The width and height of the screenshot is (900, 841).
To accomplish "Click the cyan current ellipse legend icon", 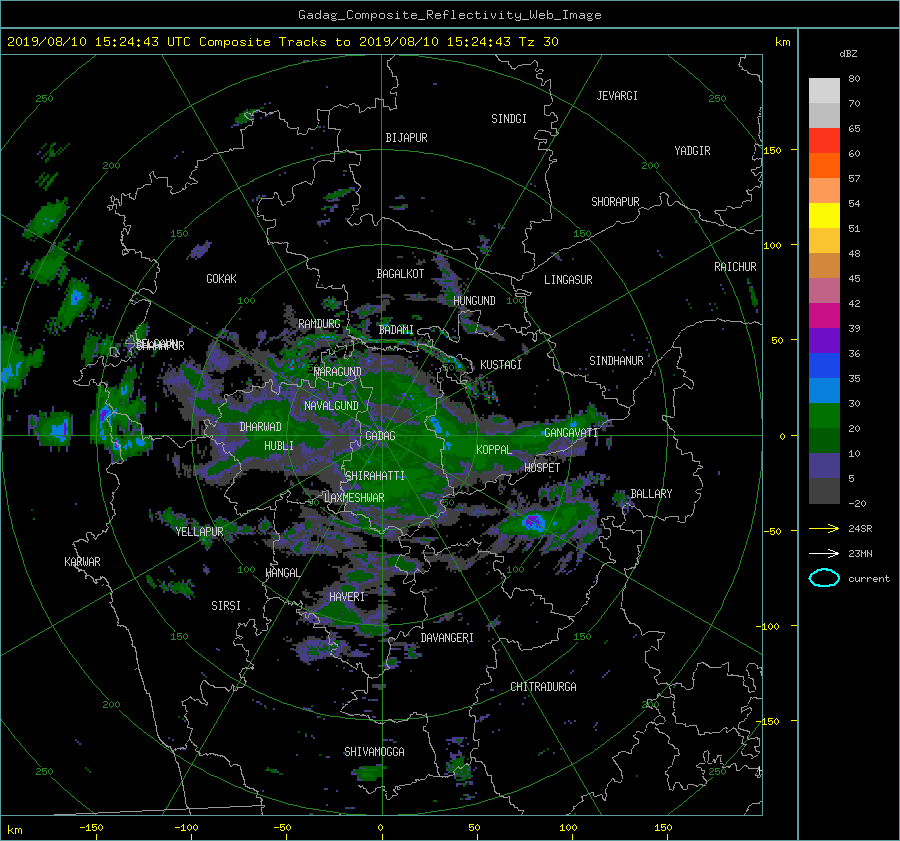I will click(x=824, y=578).
